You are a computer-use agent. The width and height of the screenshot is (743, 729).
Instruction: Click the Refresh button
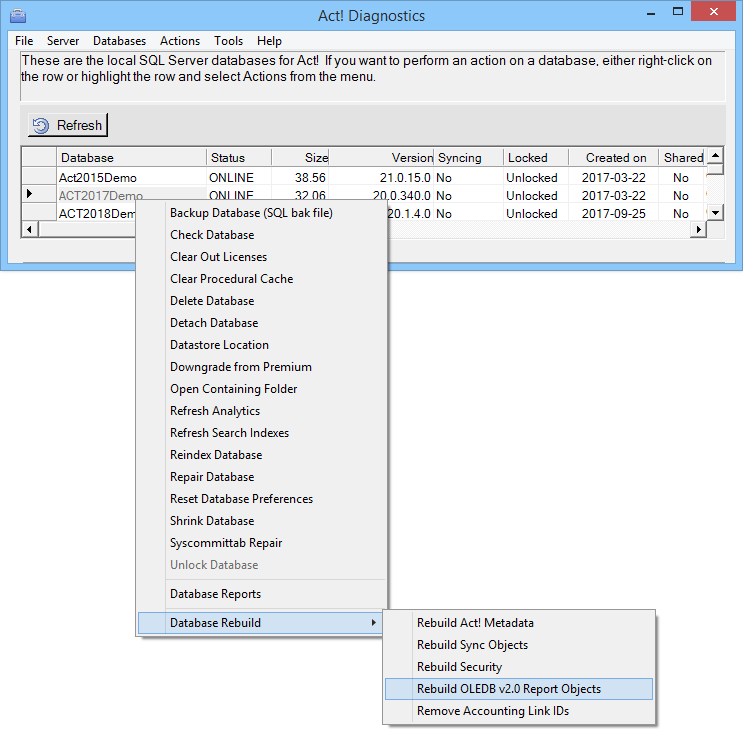click(68, 125)
